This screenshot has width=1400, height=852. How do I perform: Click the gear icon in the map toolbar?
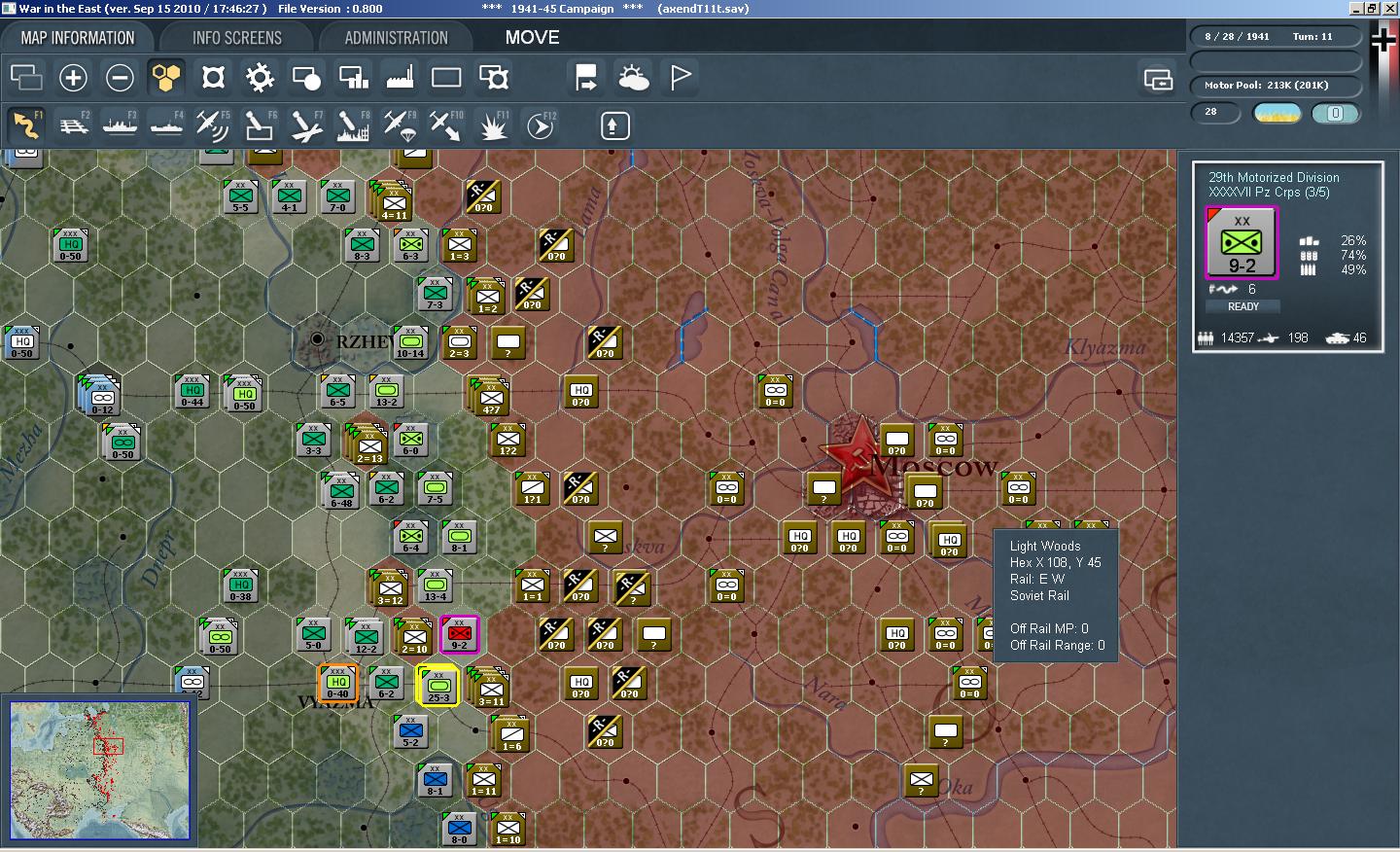coord(260,78)
